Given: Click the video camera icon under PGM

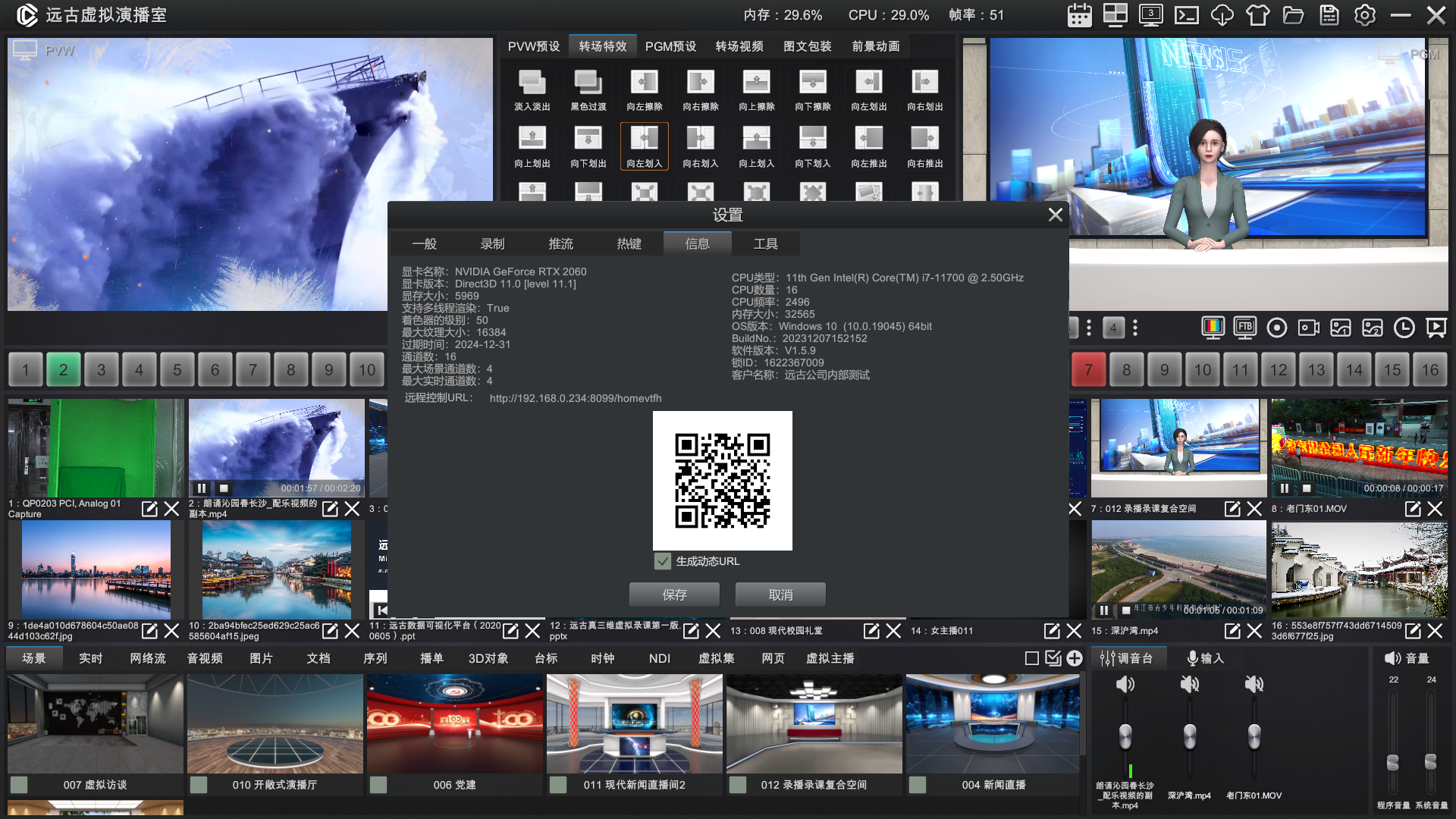Looking at the screenshot, I should click(x=1308, y=328).
